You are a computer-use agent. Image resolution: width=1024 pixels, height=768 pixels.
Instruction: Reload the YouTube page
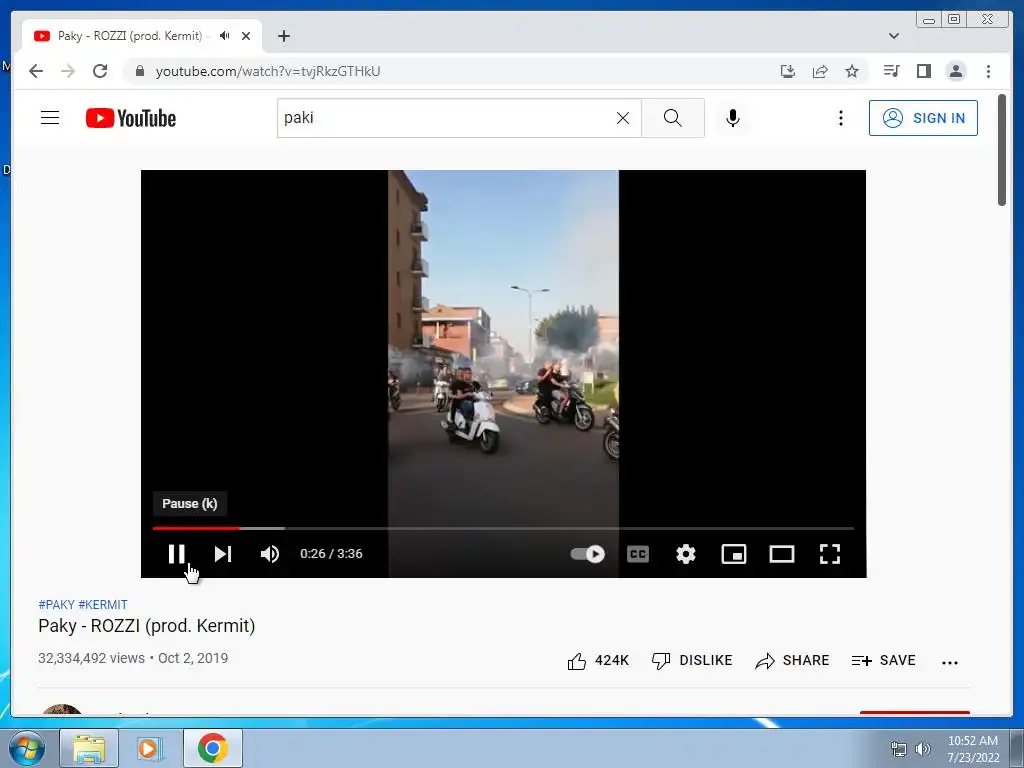tap(100, 71)
